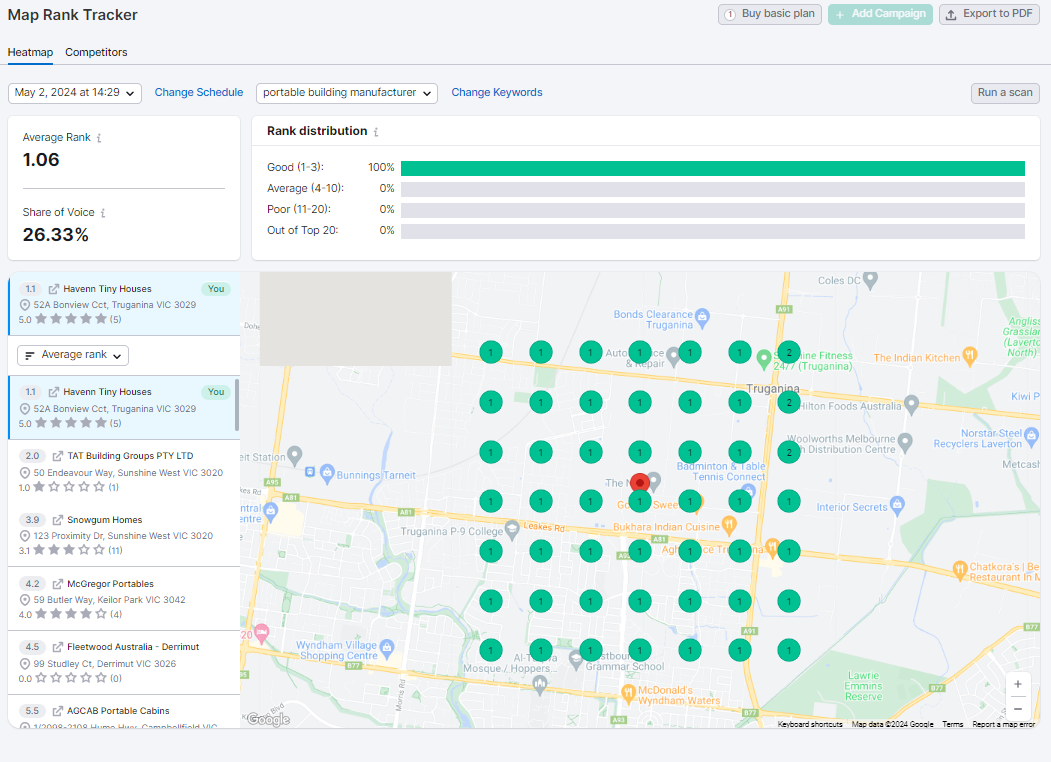Zoom out on the map

[1017, 708]
